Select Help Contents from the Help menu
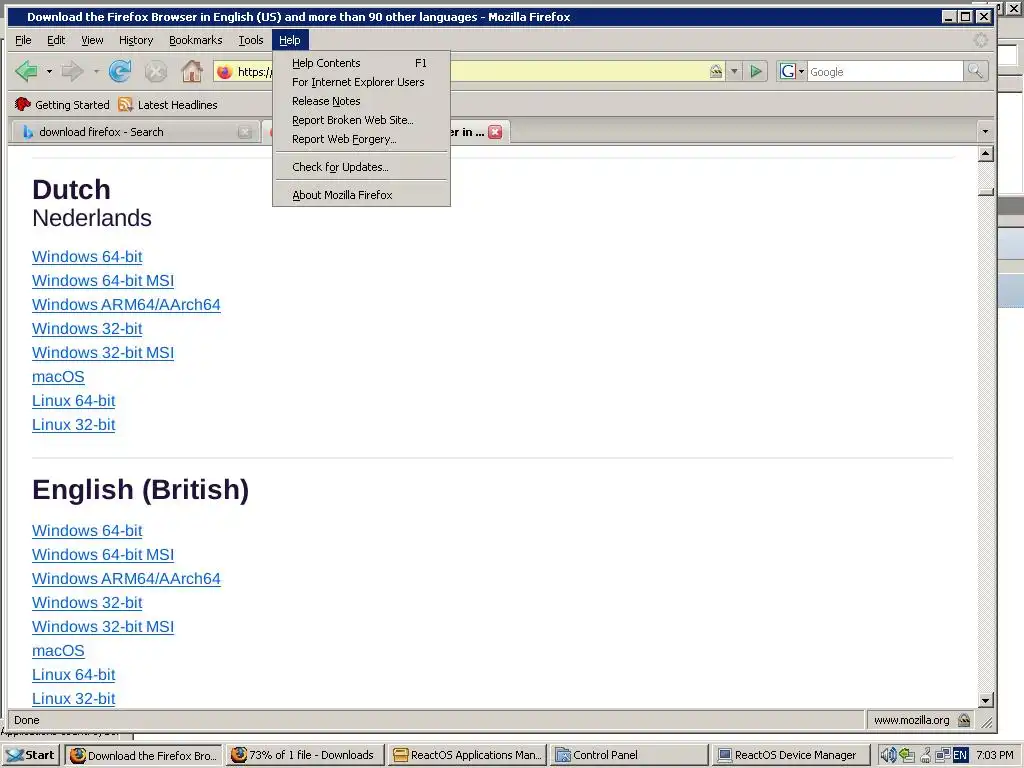The image size is (1024, 768). coord(361,63)
